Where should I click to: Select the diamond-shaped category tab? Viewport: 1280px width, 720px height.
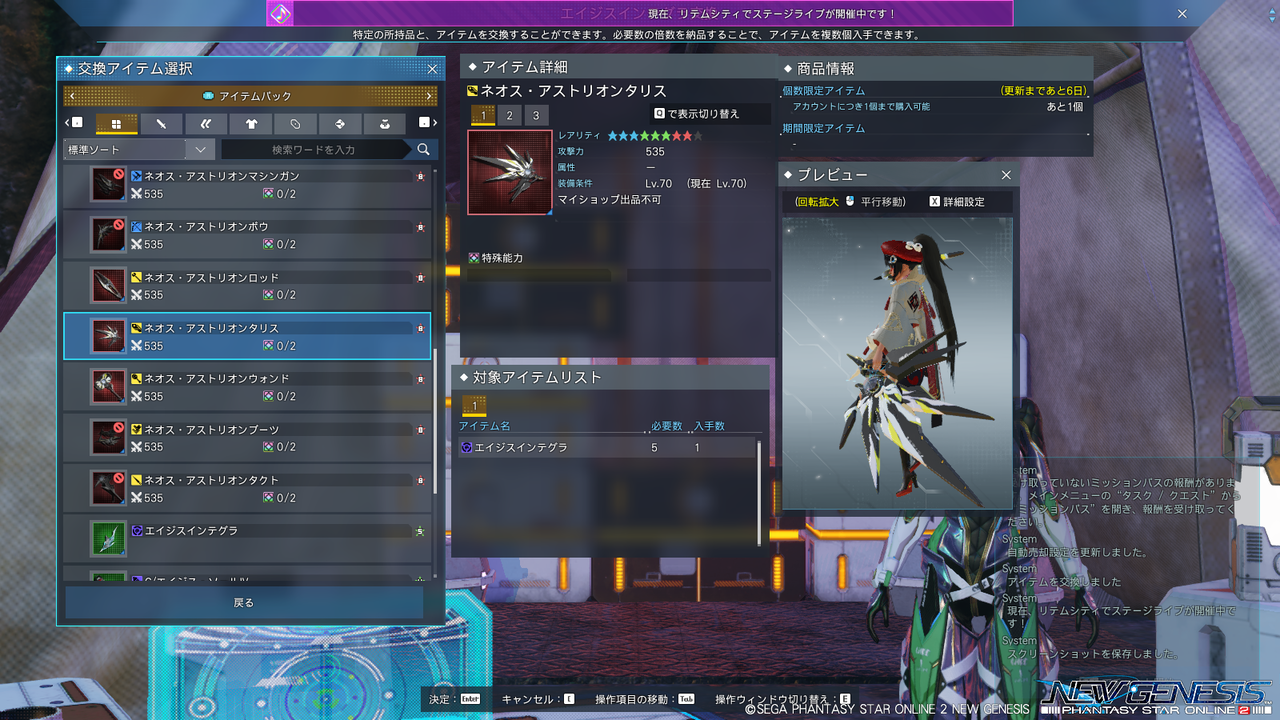pyautogui.click(x=340, y=124)
